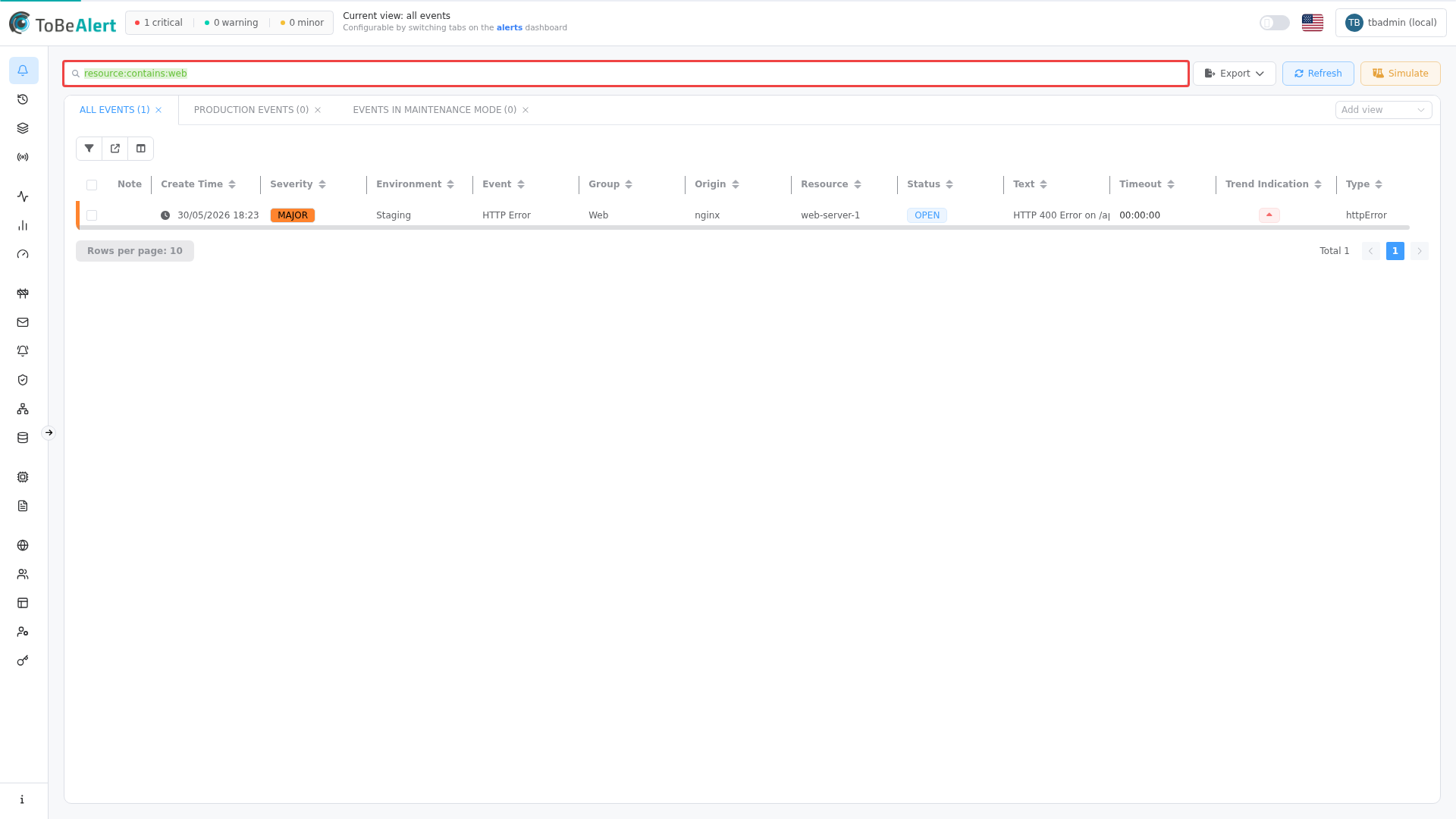Tick the select-all checkbox in table header
Screen dimensions: 1456x819
(x=92, y=185)
